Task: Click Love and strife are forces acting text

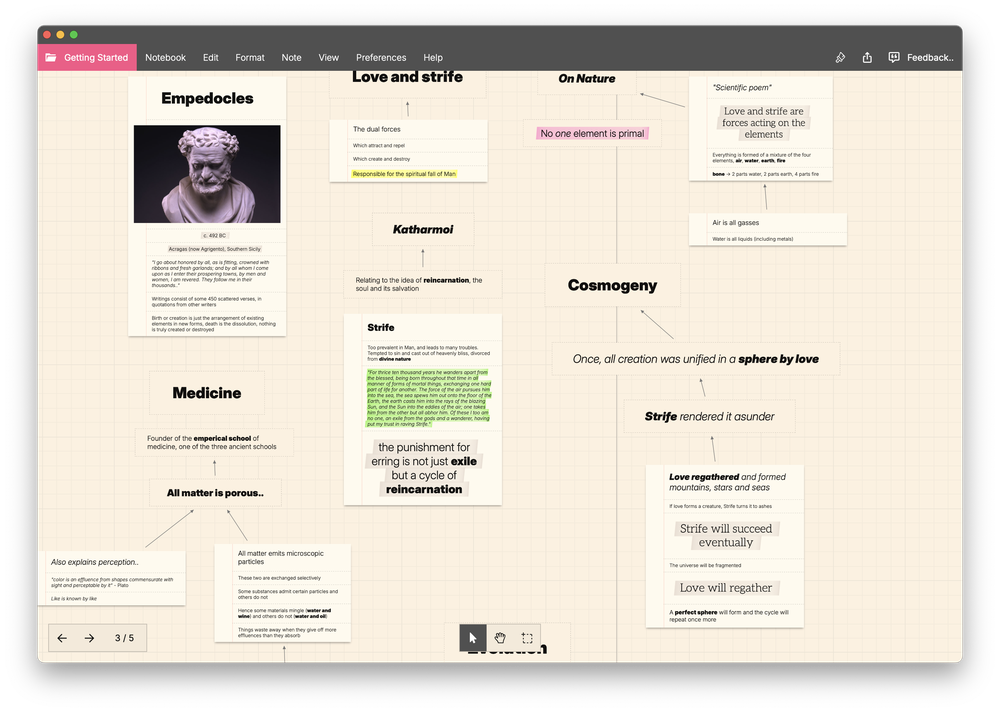Action: pos(763,122)
